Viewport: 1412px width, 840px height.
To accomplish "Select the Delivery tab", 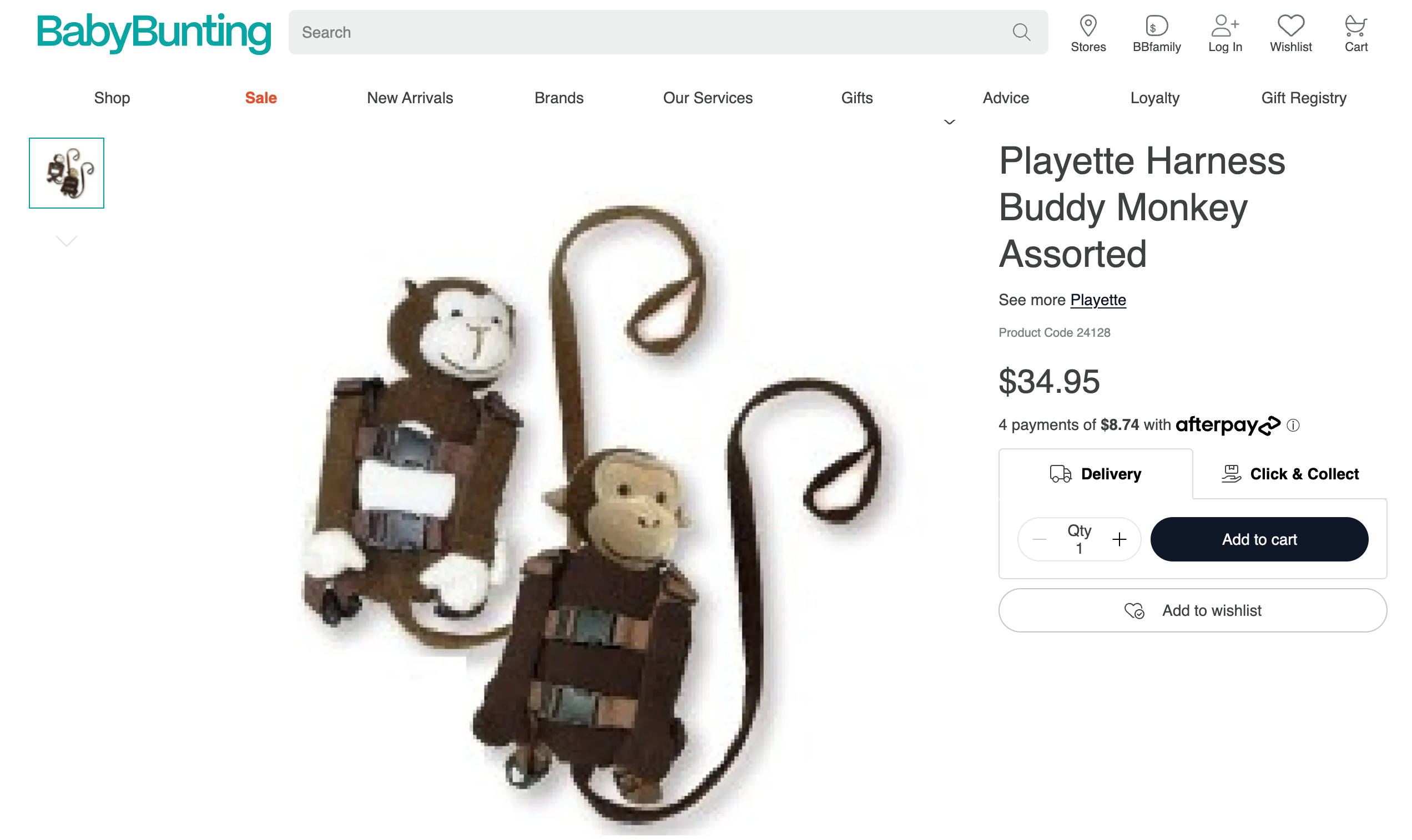I will [x=1095, y=474].
